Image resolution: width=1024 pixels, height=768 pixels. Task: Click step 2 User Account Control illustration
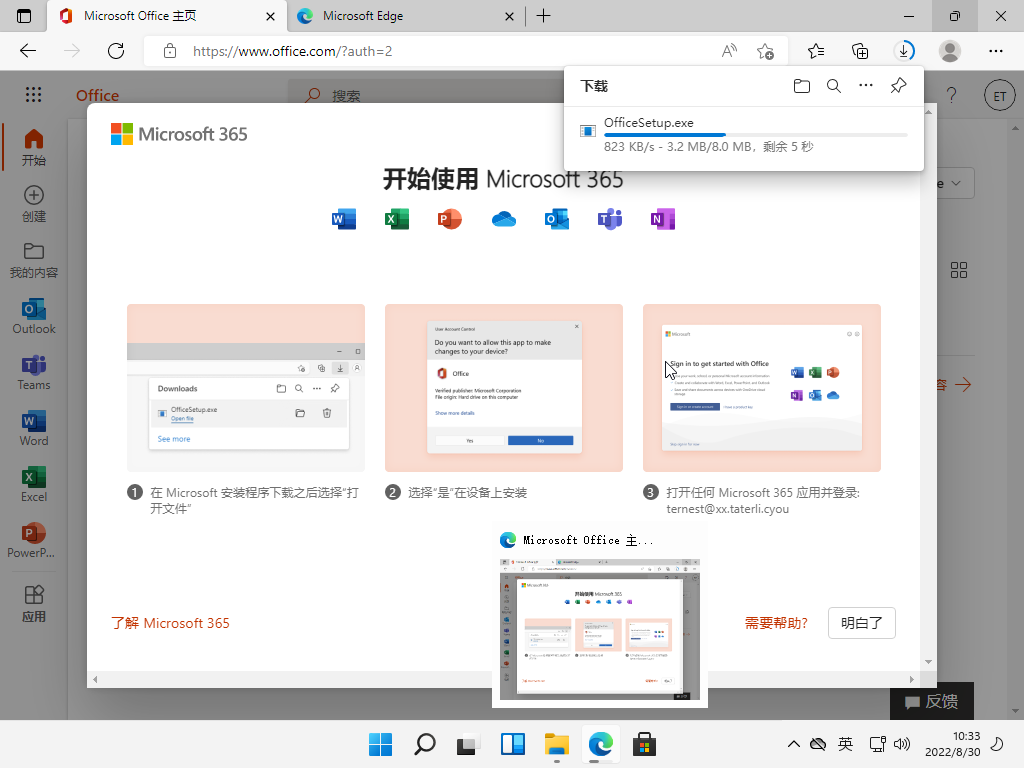tap(504, 387)
